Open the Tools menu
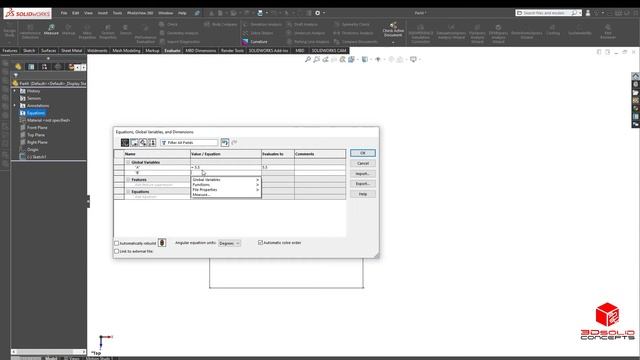This screenshot has height=360, width=640. pos(117,13)
